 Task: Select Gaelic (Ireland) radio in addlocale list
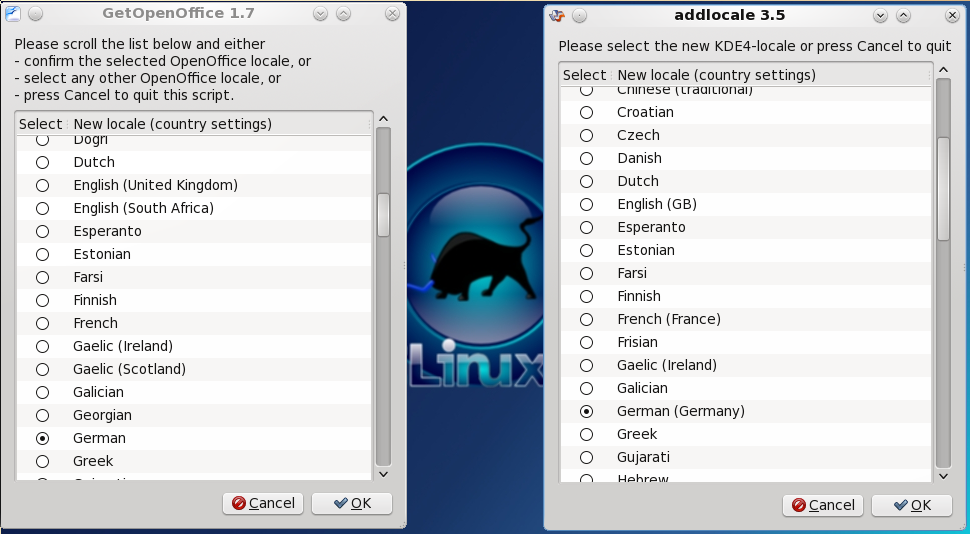click(x=586, y=366)
